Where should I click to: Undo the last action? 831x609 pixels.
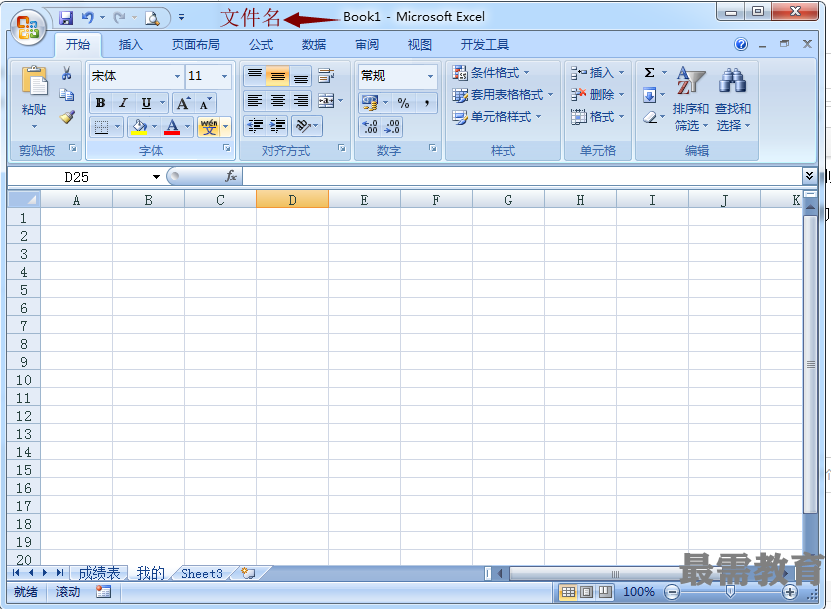click(x=87, y=18)
